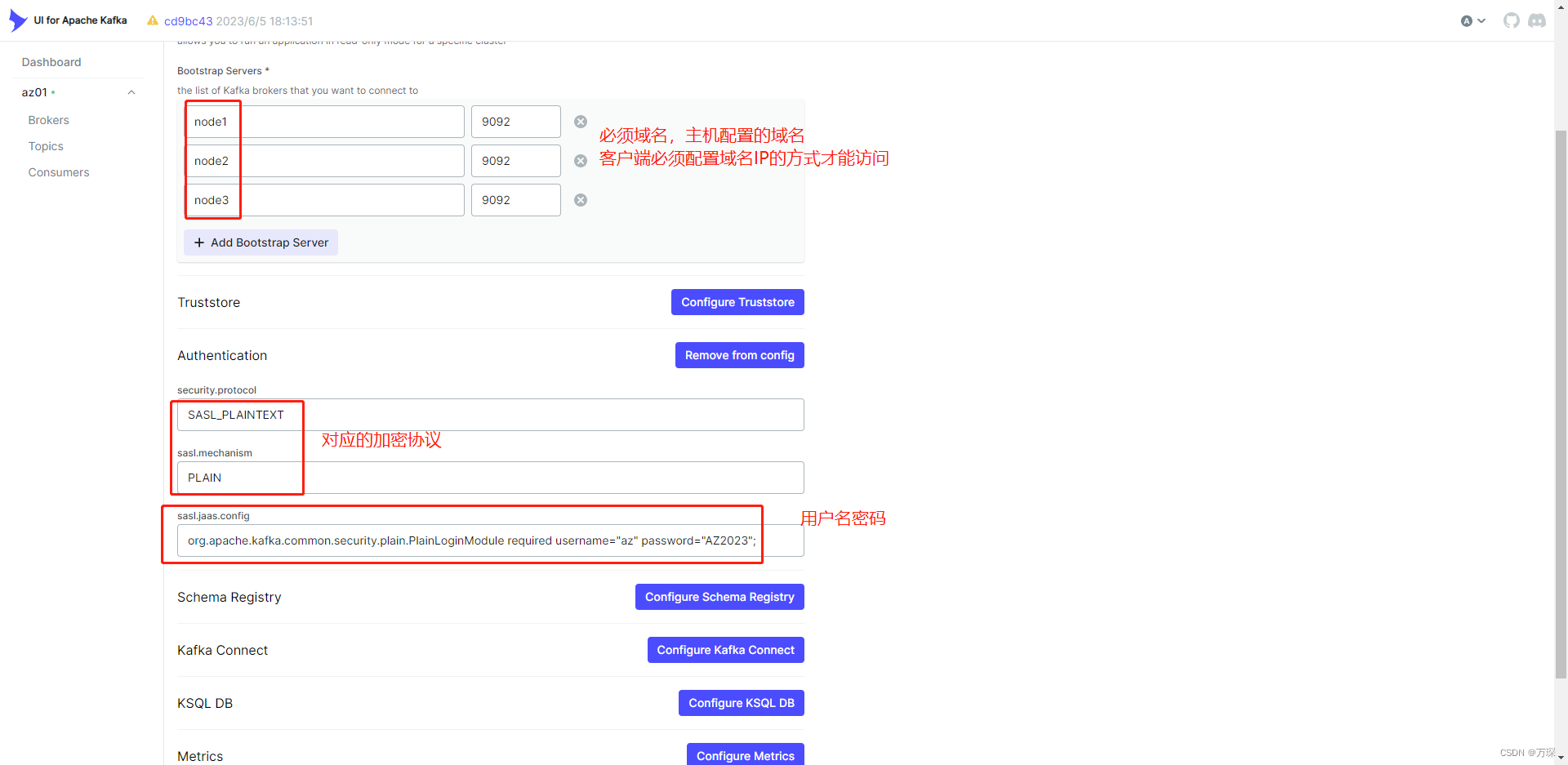This screenshot has width=1568, height=765.
Task: Open Consumers page
Action: (59, 172)
